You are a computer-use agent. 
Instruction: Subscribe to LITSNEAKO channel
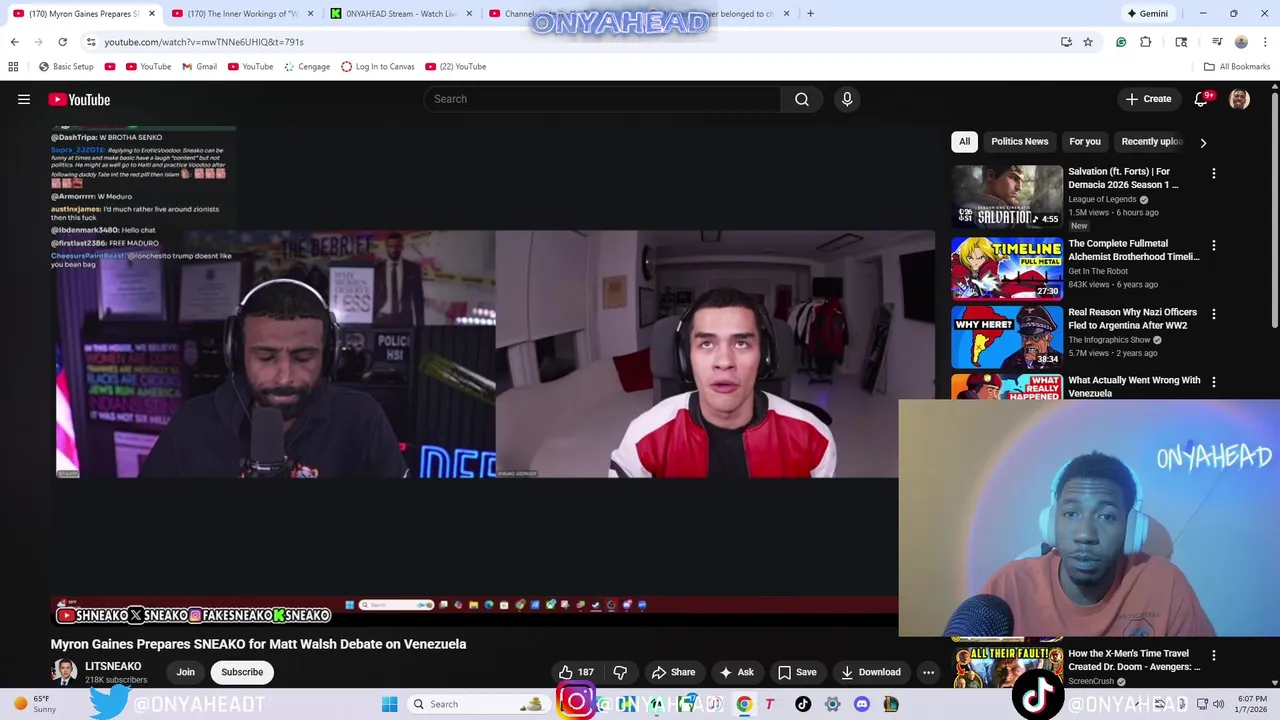(x=242, y=672)
